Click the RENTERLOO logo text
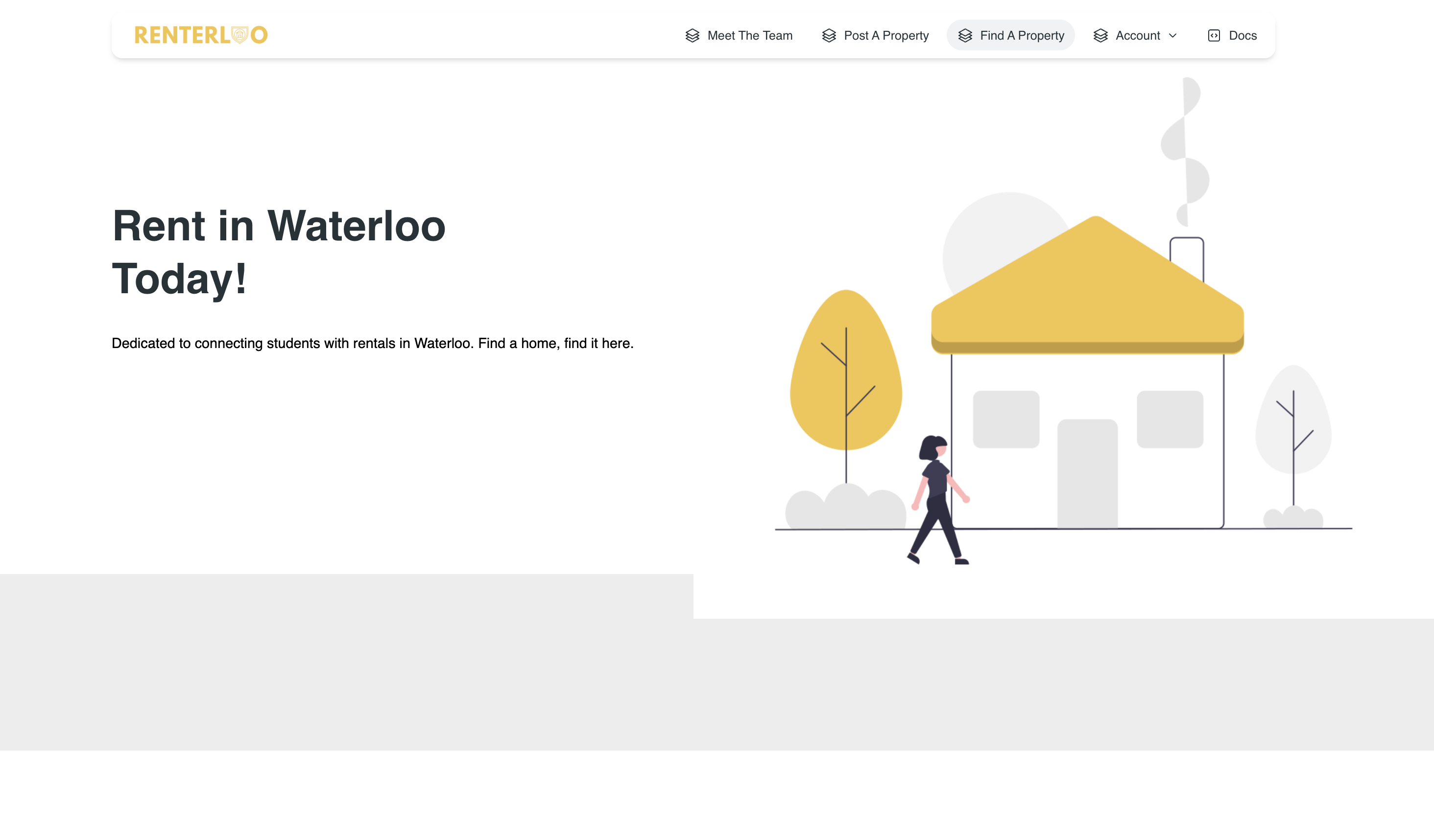1434x840 pixels. (x=182, y=35)
